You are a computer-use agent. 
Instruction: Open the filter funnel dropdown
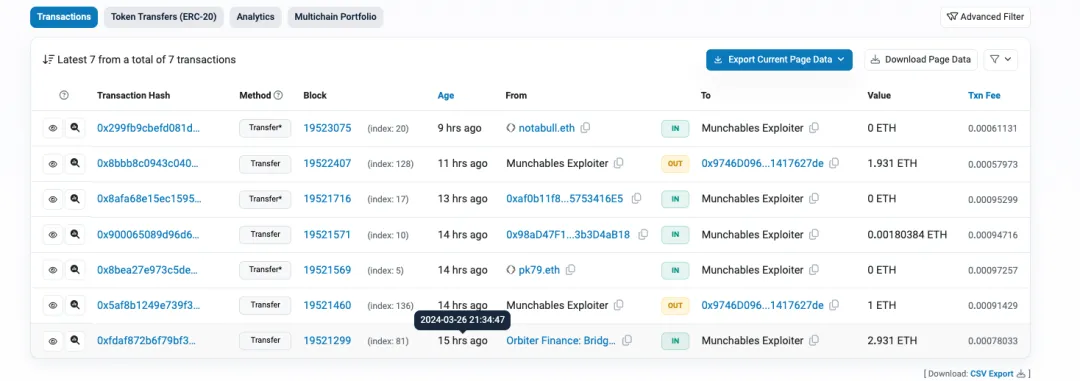[x=1001, y=60]
